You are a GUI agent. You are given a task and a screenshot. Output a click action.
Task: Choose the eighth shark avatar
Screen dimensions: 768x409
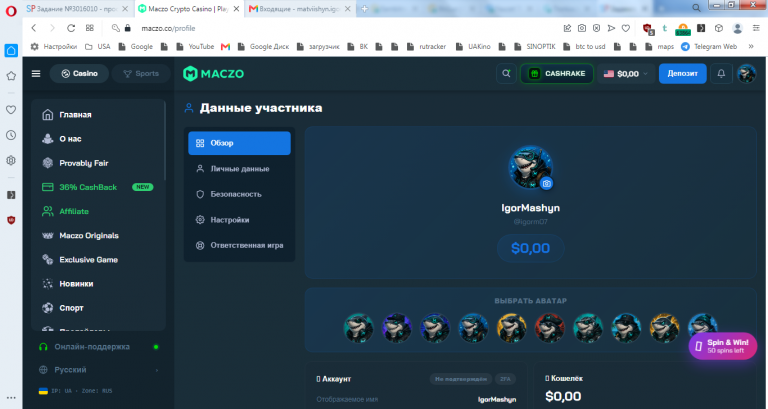coord(626,328)
